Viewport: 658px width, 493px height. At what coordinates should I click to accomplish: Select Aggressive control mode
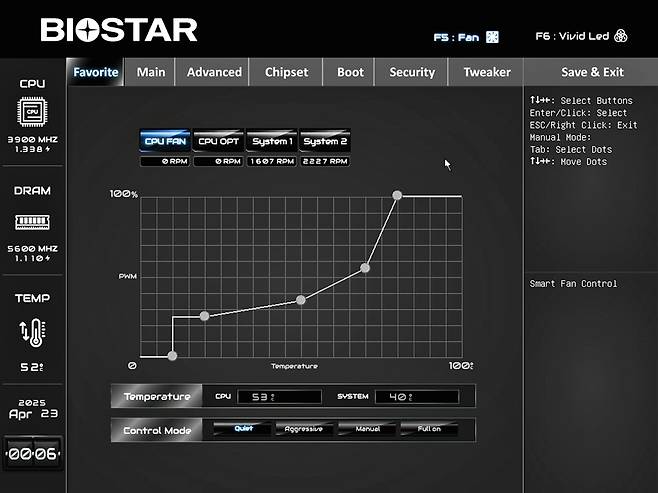click(x=304, y=430)
